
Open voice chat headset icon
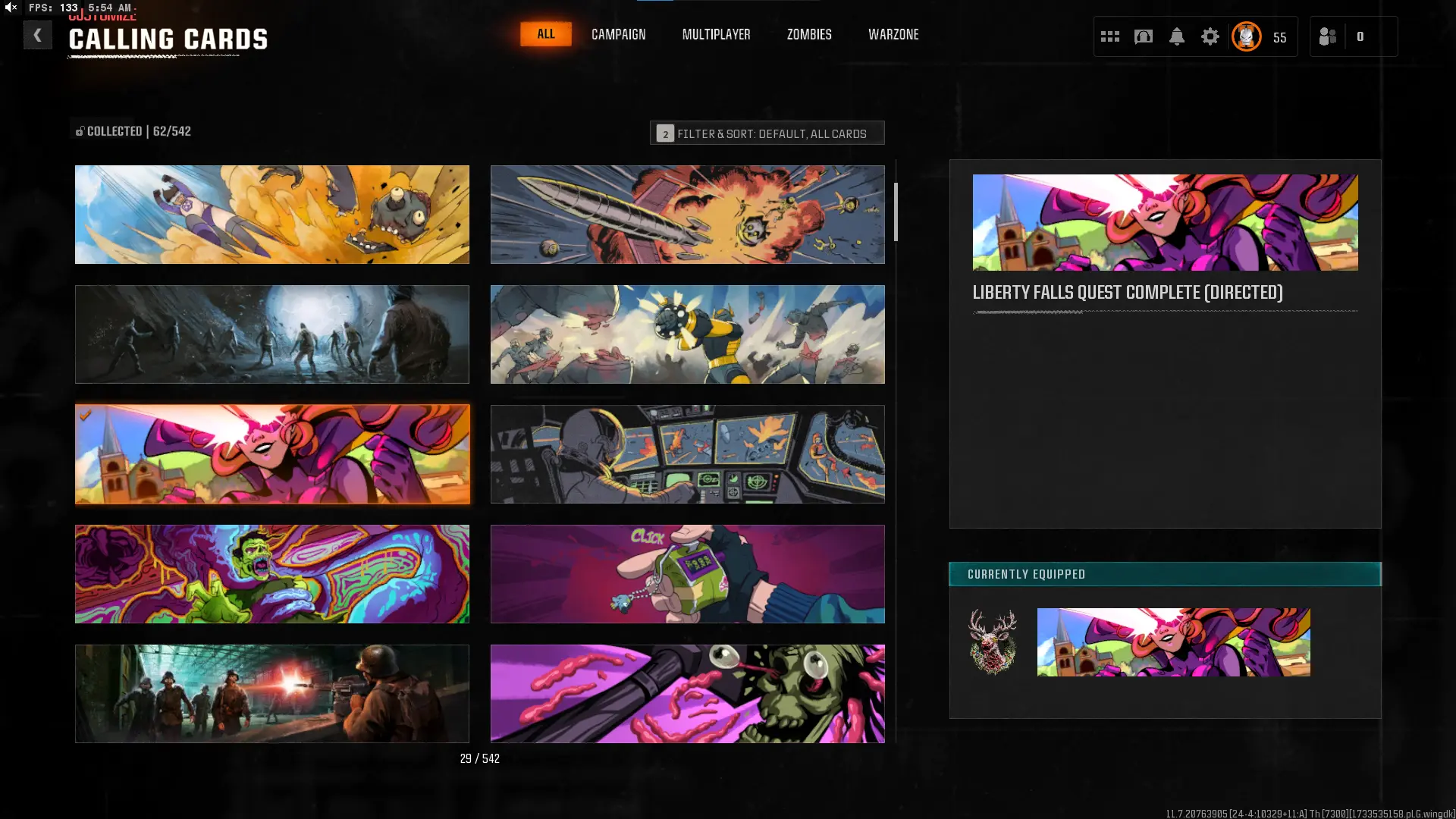tap(1144, 36)
